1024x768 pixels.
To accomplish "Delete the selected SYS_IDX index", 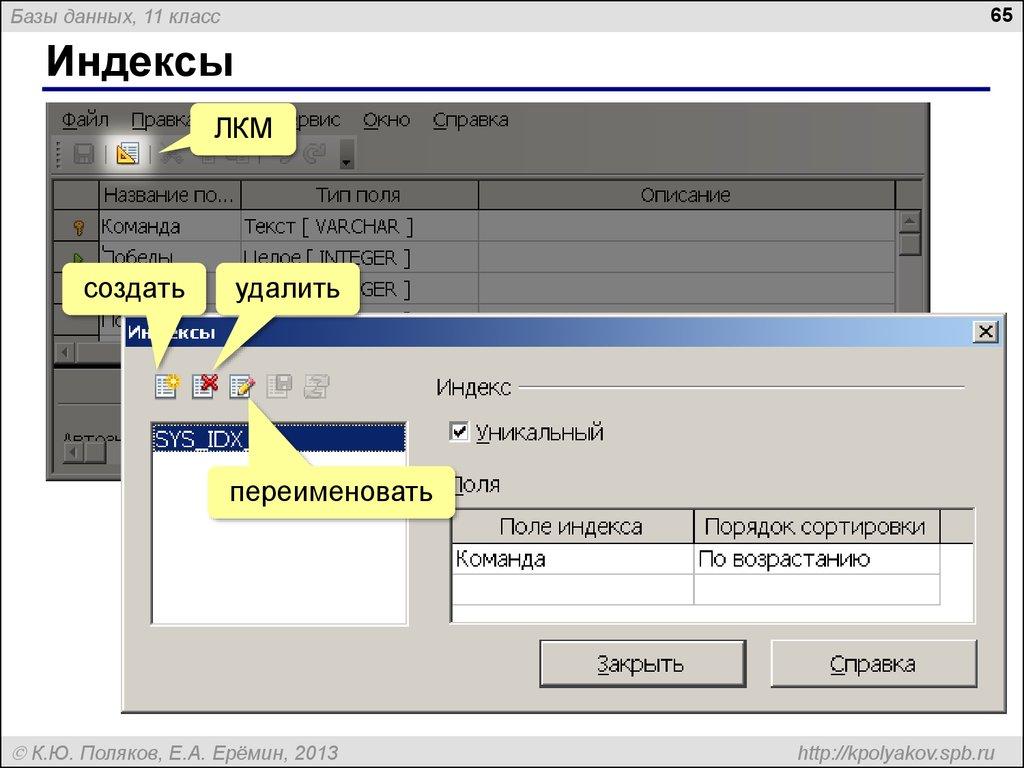I will (x=203, y=386).
